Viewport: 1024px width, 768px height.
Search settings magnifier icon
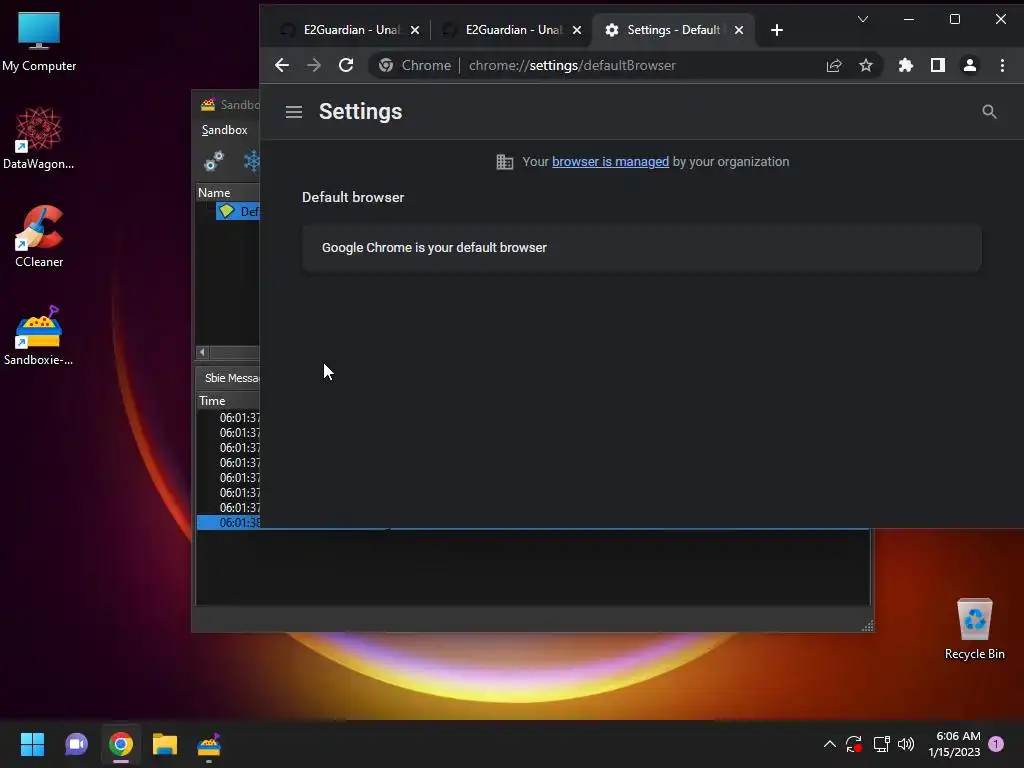click(989, 112)
